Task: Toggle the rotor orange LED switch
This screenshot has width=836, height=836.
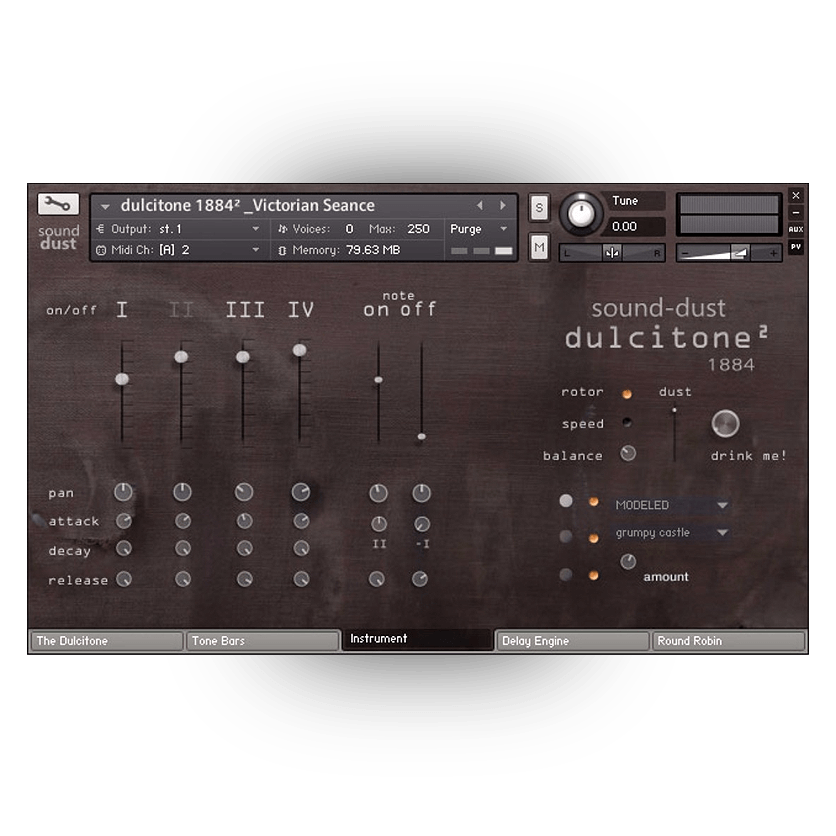Action: click(x=627, y=394)
